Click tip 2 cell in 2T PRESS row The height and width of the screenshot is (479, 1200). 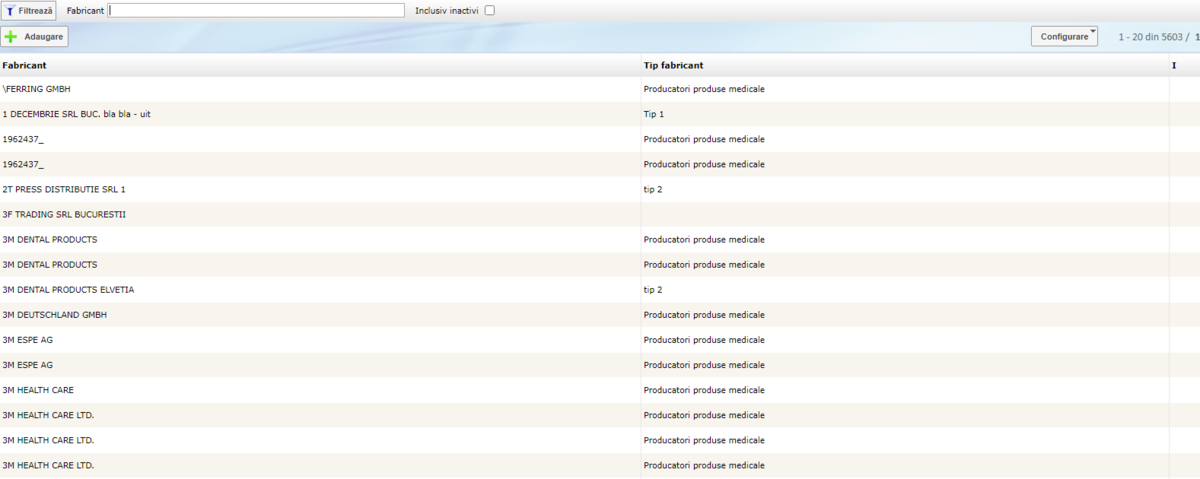653,189
